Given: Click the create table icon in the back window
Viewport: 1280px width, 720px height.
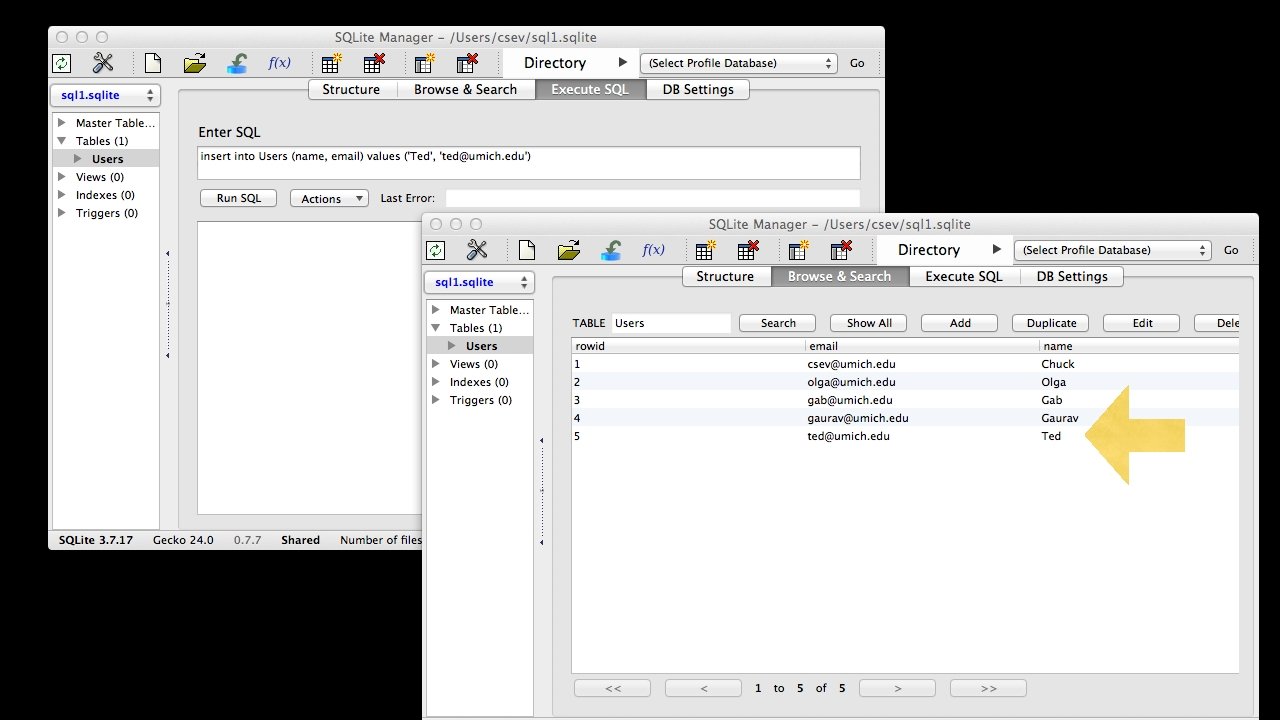Looking at the screenshot, I should [332, 63].
